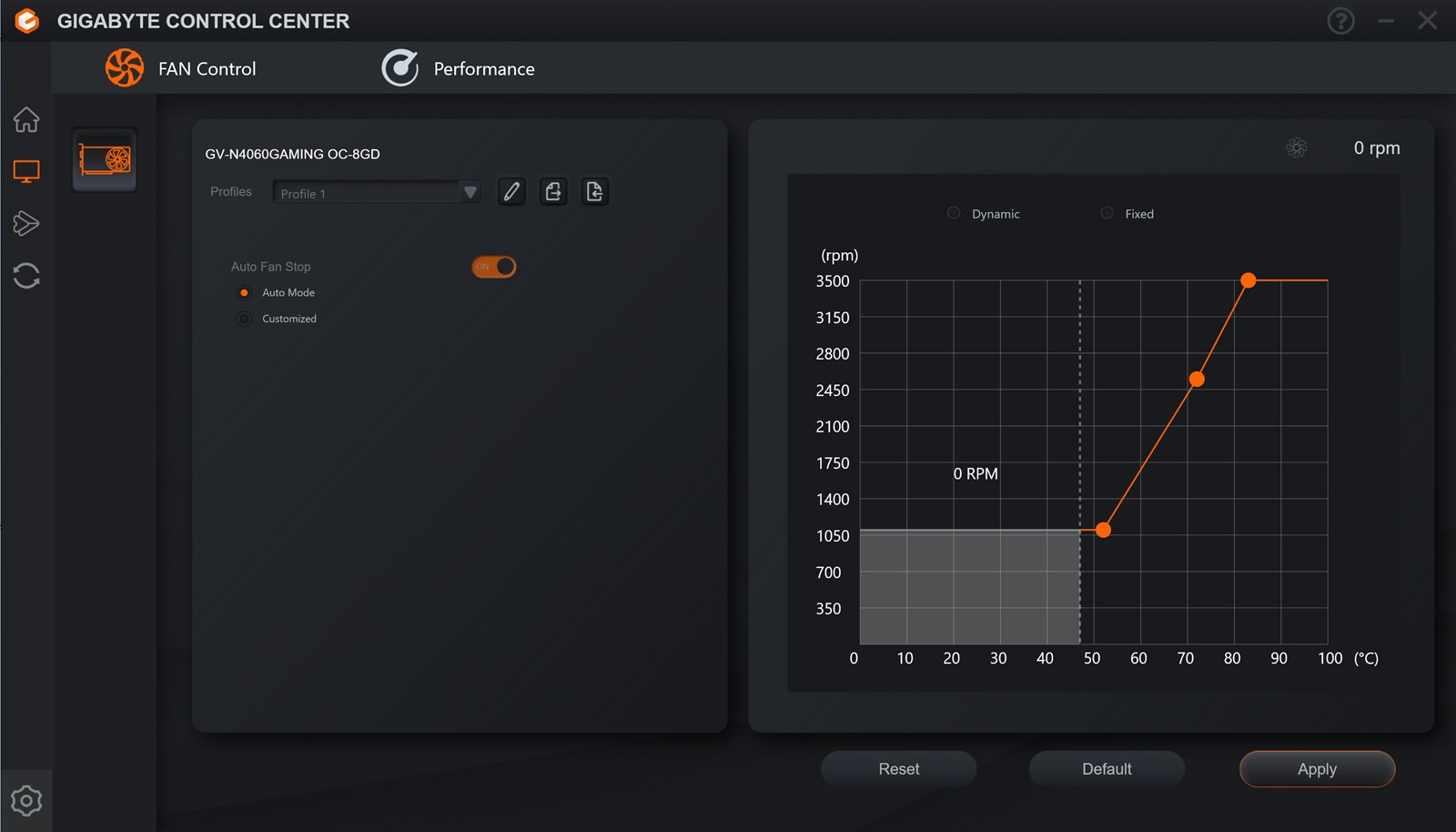Select the Auto Mode radio button
This screenshot has width=1456, height=832.
click(x=244, y=293)
